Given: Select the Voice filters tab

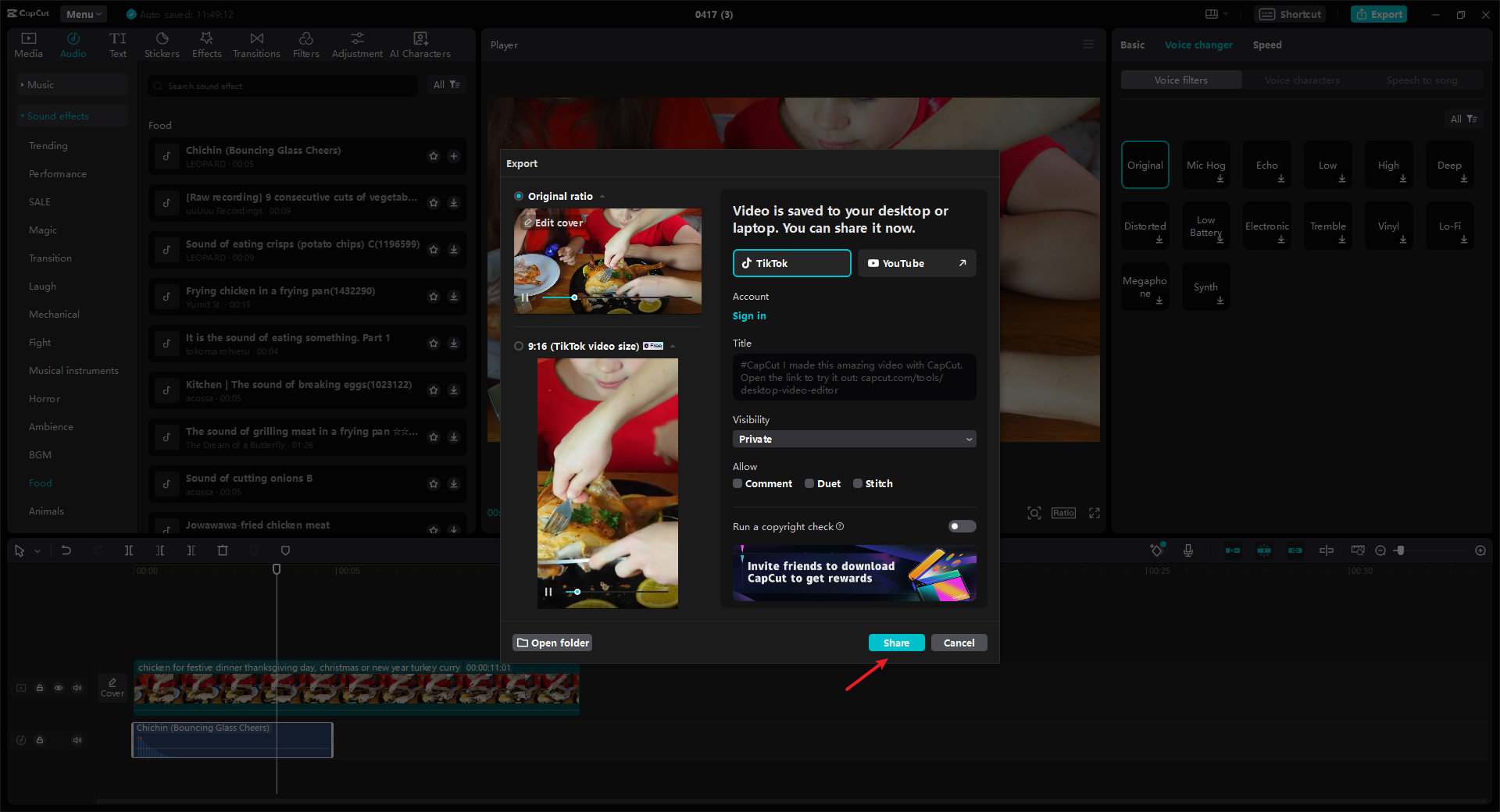Looking at the screenshot, I should tap(1181, 80).
